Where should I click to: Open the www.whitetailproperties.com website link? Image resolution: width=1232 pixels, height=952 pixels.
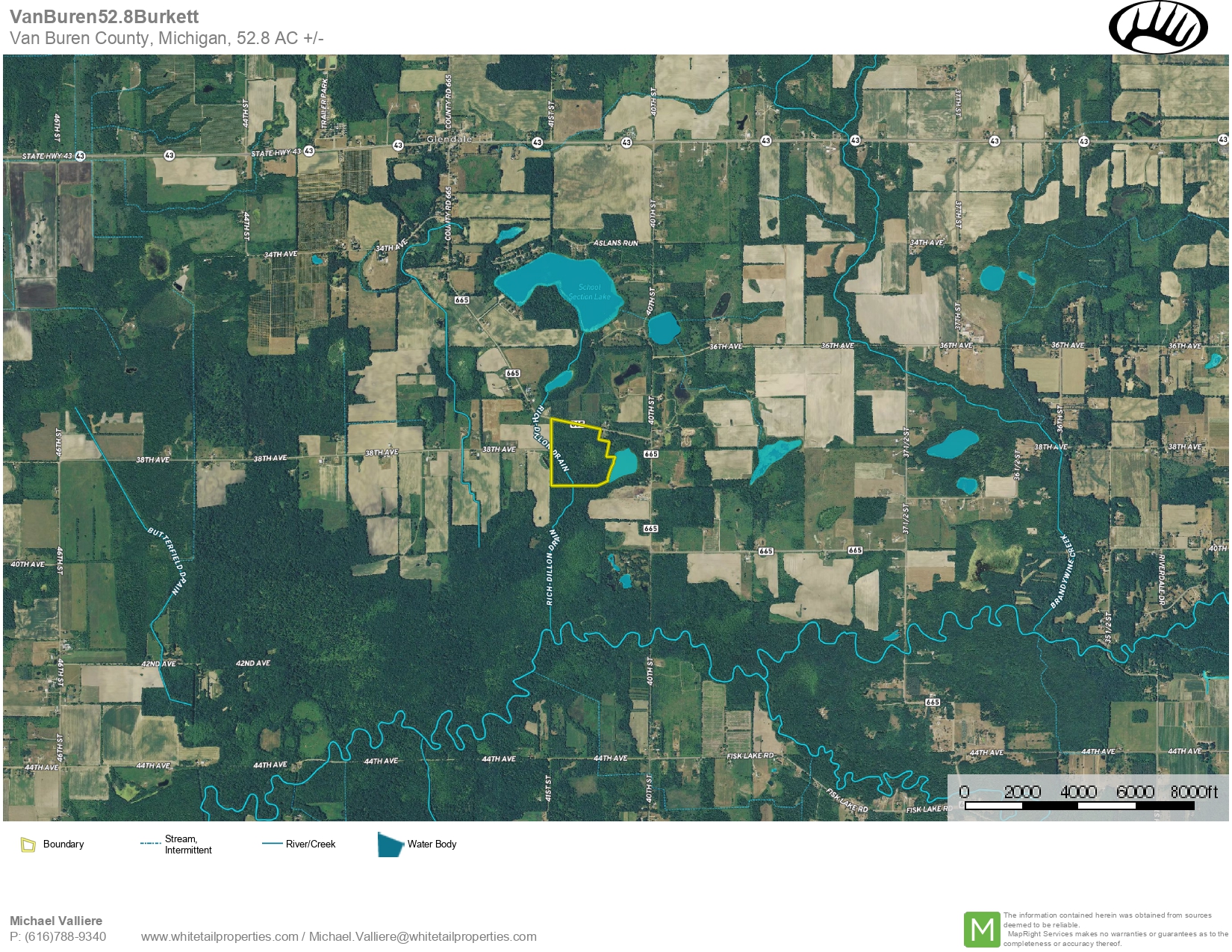coord(220,936)
